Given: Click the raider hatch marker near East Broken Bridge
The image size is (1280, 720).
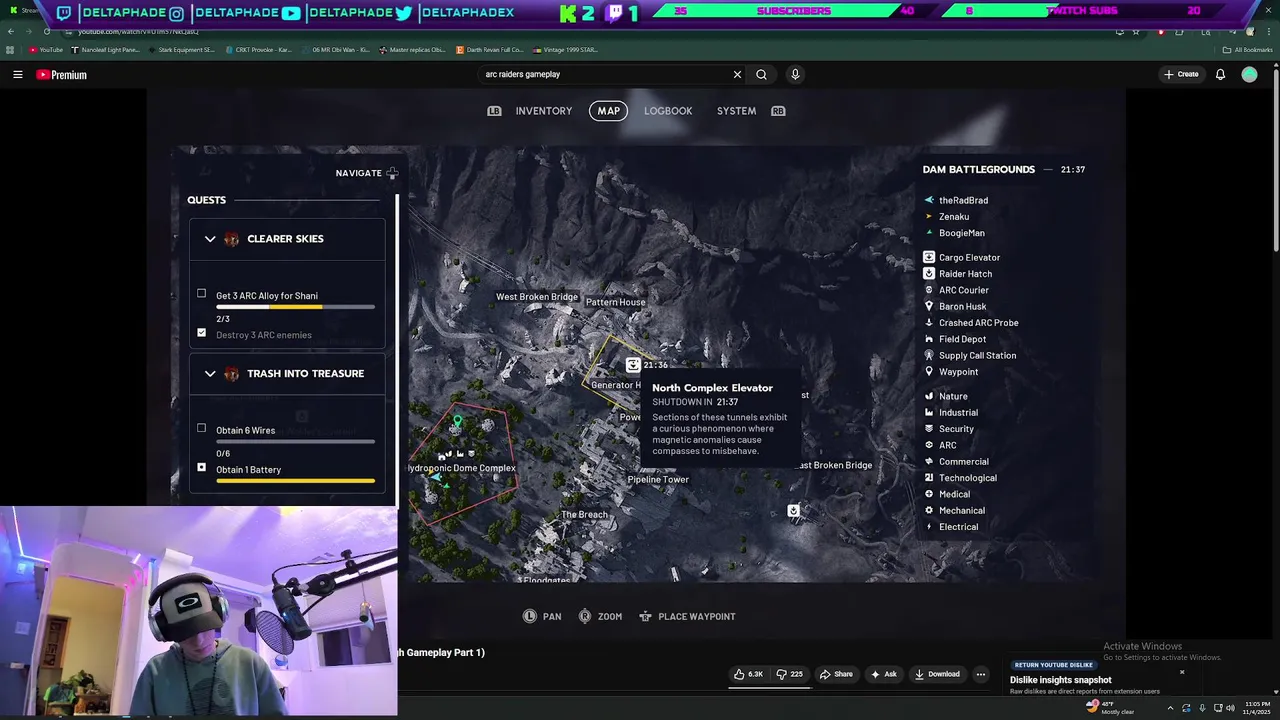Looking at the screenshot, I should pyautogui.click(x=793, y=511).
